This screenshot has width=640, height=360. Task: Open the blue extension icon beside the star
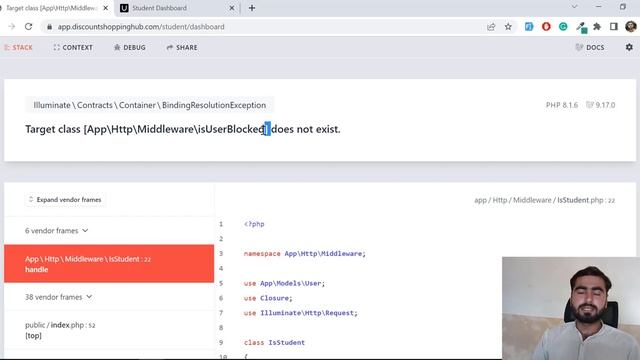click(529, 27)
